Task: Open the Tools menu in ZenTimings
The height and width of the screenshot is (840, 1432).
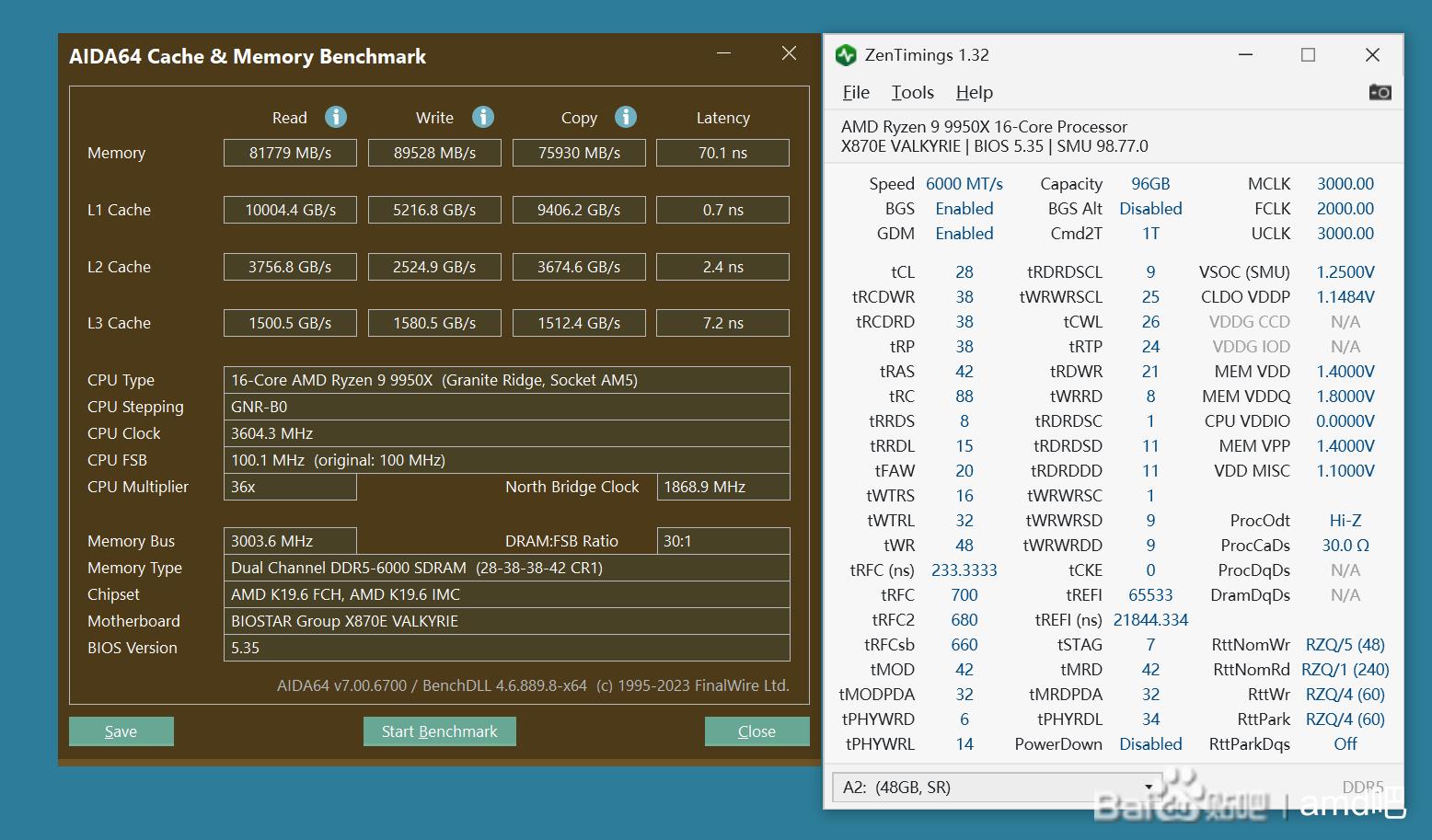Action: [912, 92]
